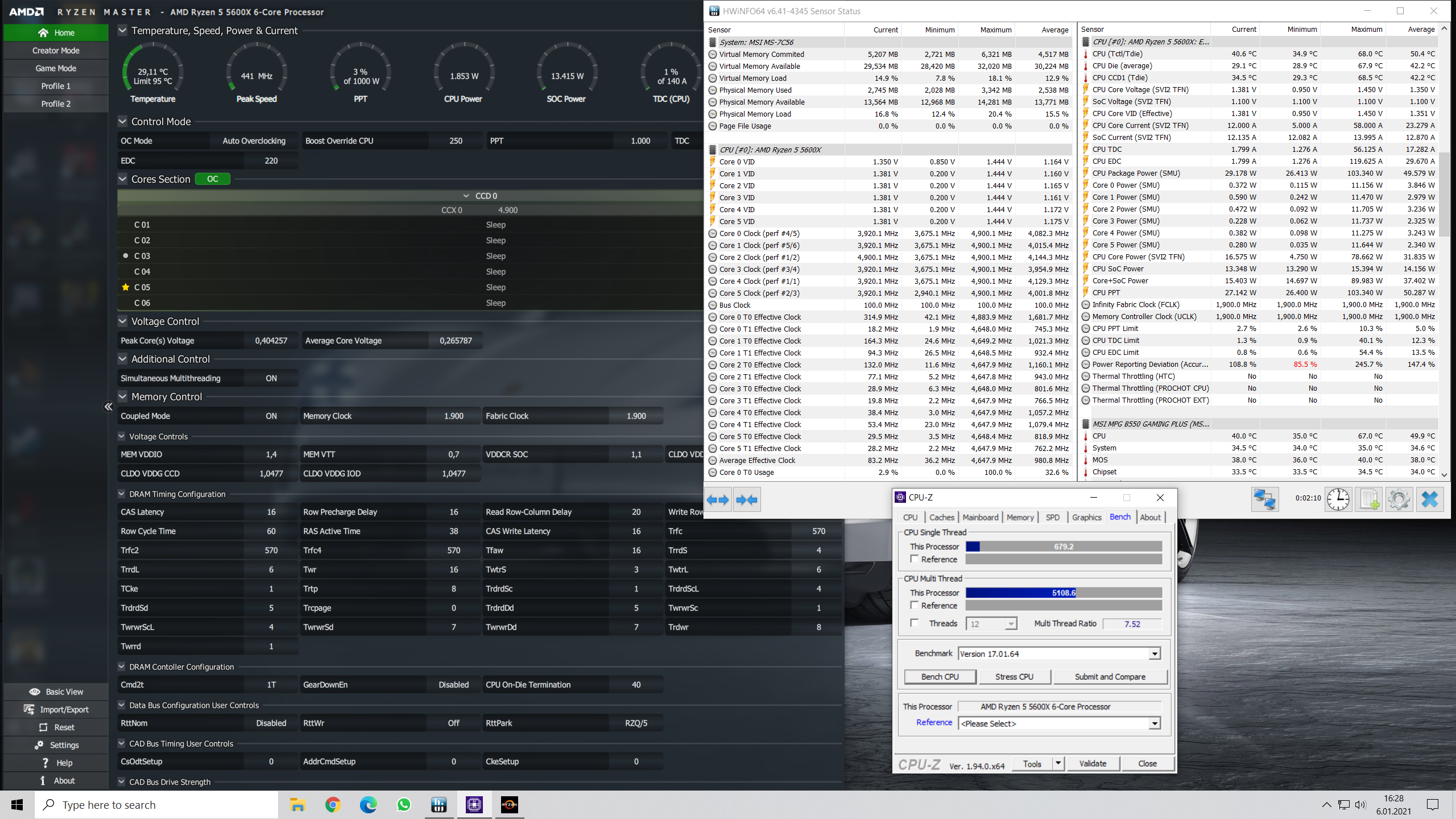Switch to Memory tab in CPU-Z
The image size is (1456, 819).
1020,518
